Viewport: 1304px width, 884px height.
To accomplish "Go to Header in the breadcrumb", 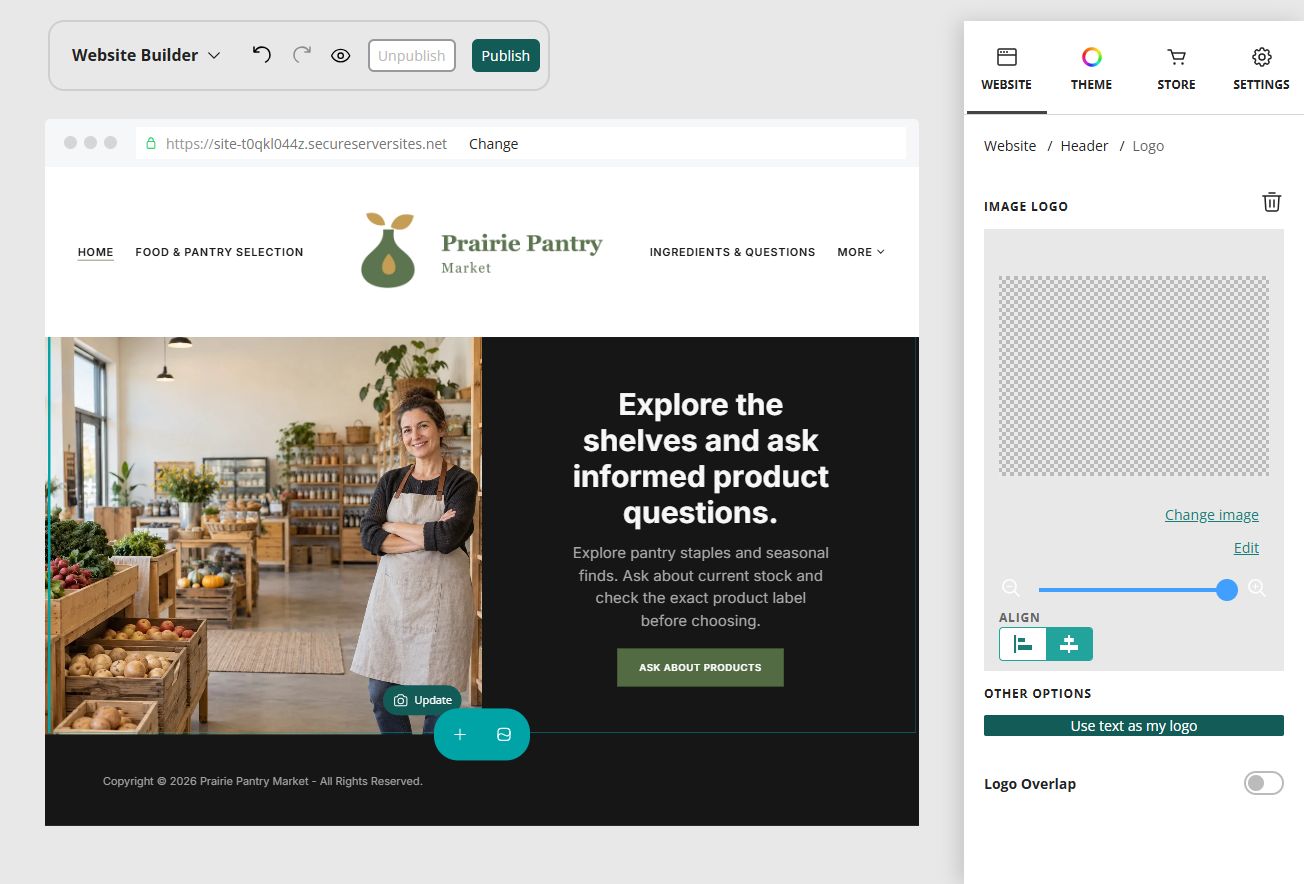I will click(1085, 146).
